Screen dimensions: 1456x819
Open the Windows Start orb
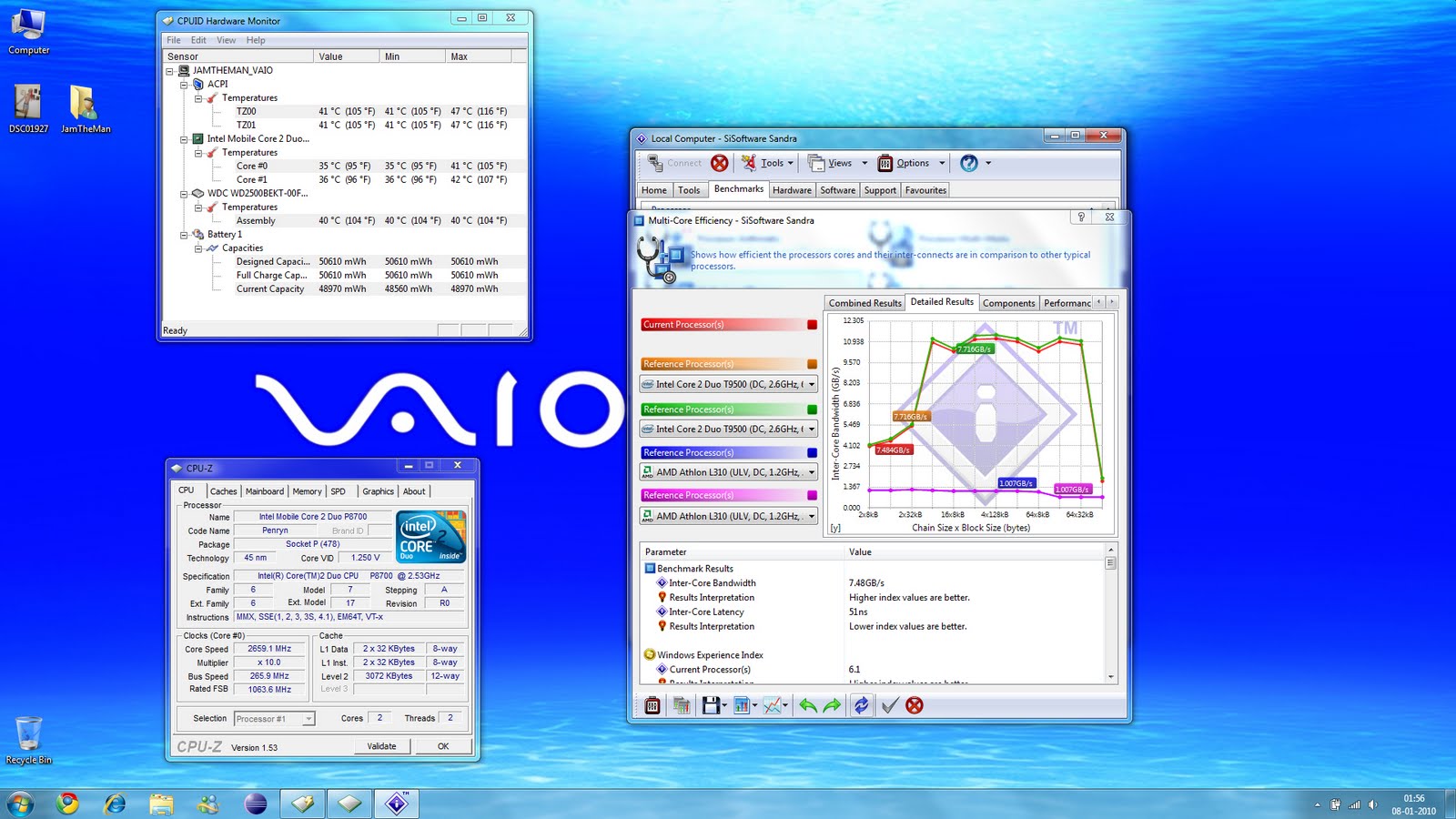(20, 804)
